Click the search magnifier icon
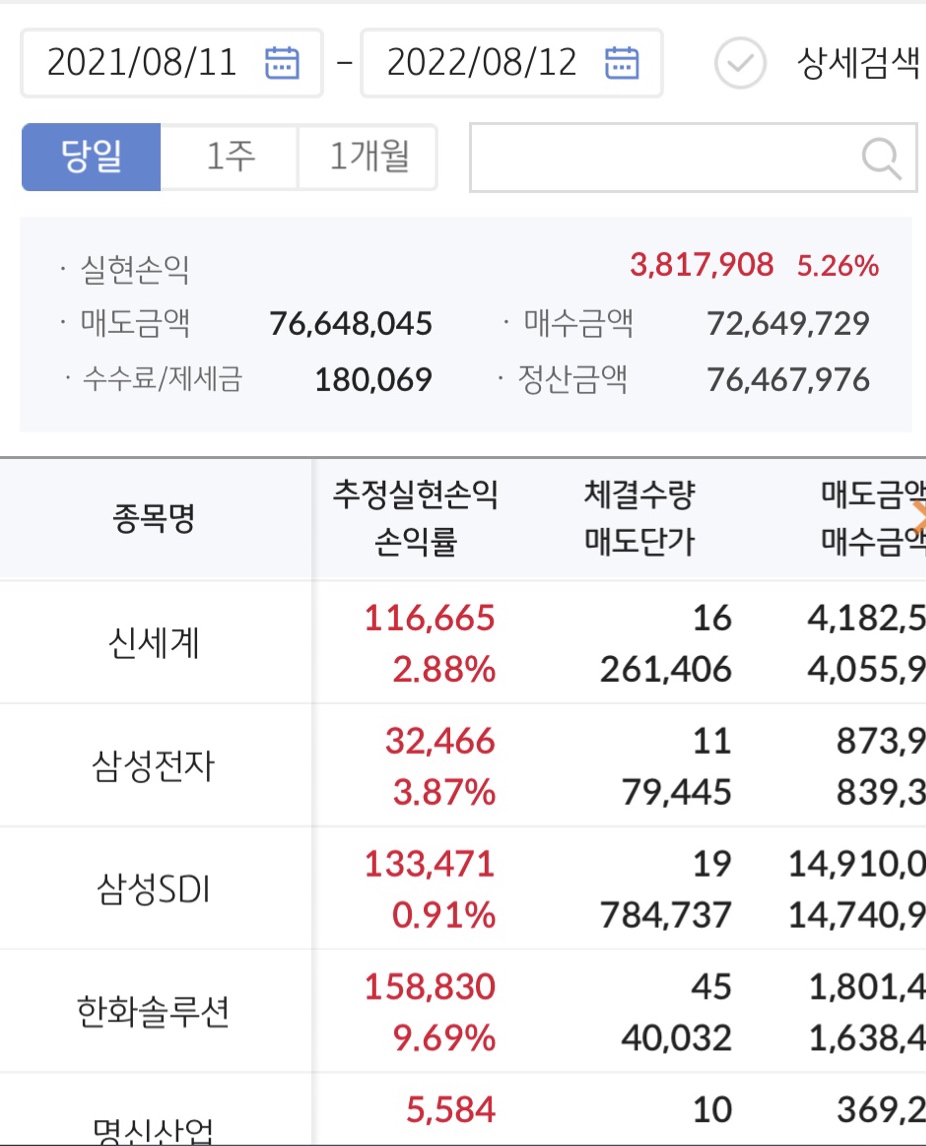This screenshot has height=1146, width=926. [x=881, y=158]
